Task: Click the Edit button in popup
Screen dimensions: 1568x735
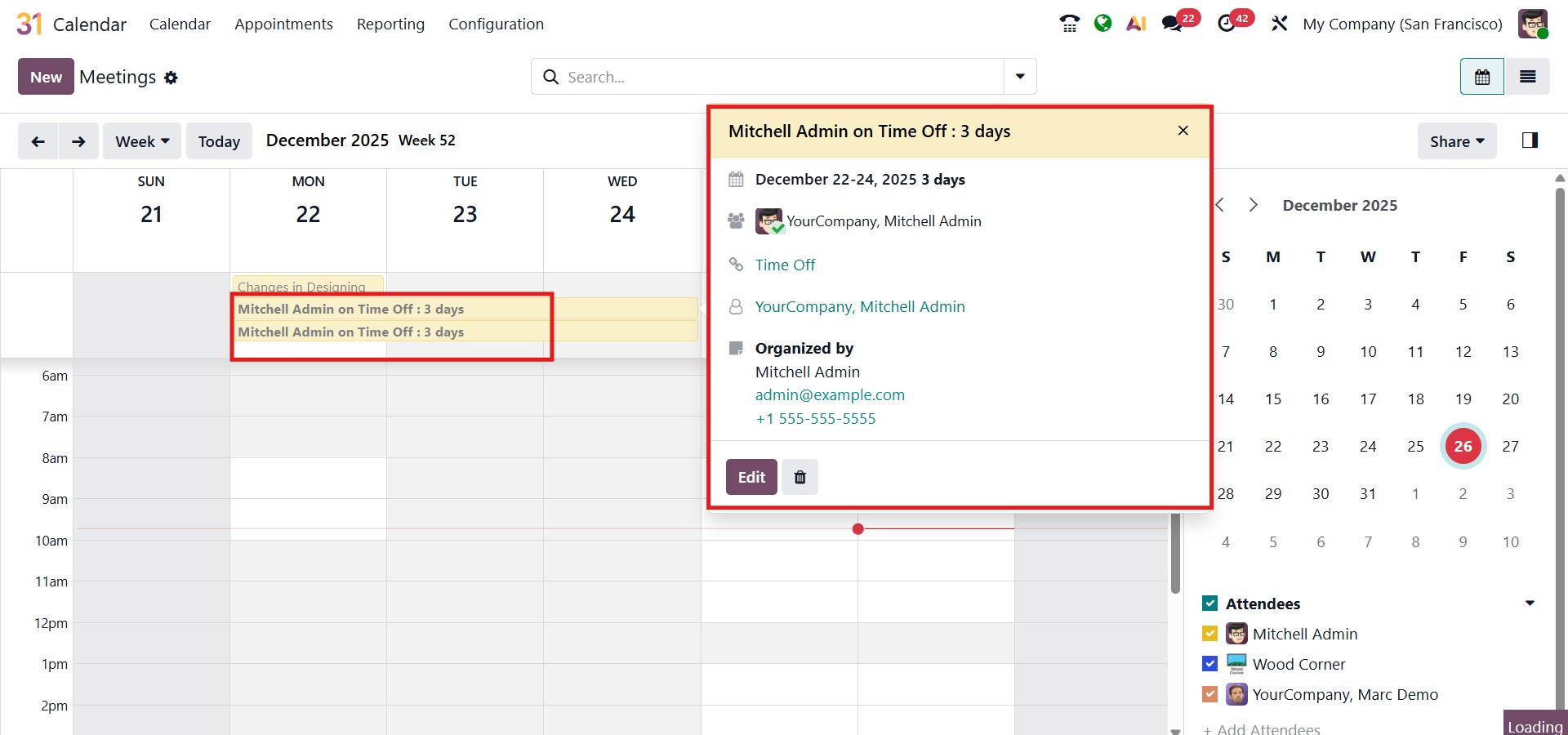Action: [751, 477]
